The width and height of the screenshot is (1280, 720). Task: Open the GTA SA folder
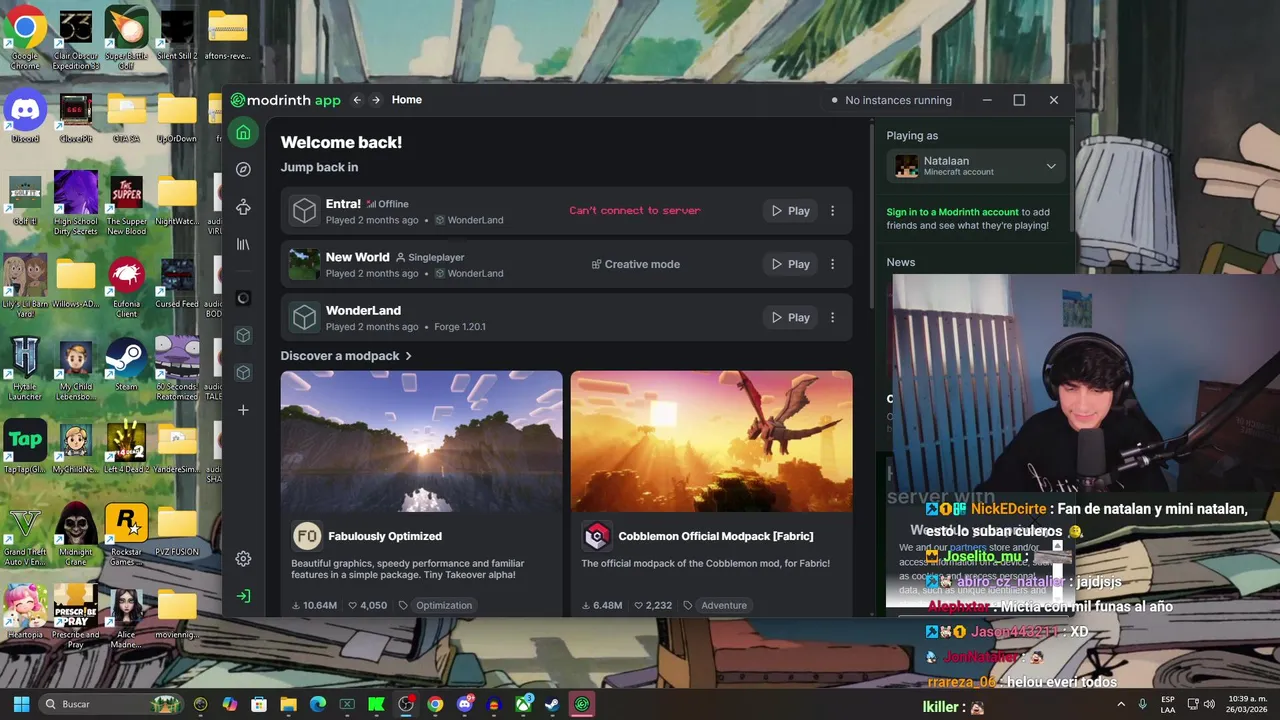coord(126,117)
